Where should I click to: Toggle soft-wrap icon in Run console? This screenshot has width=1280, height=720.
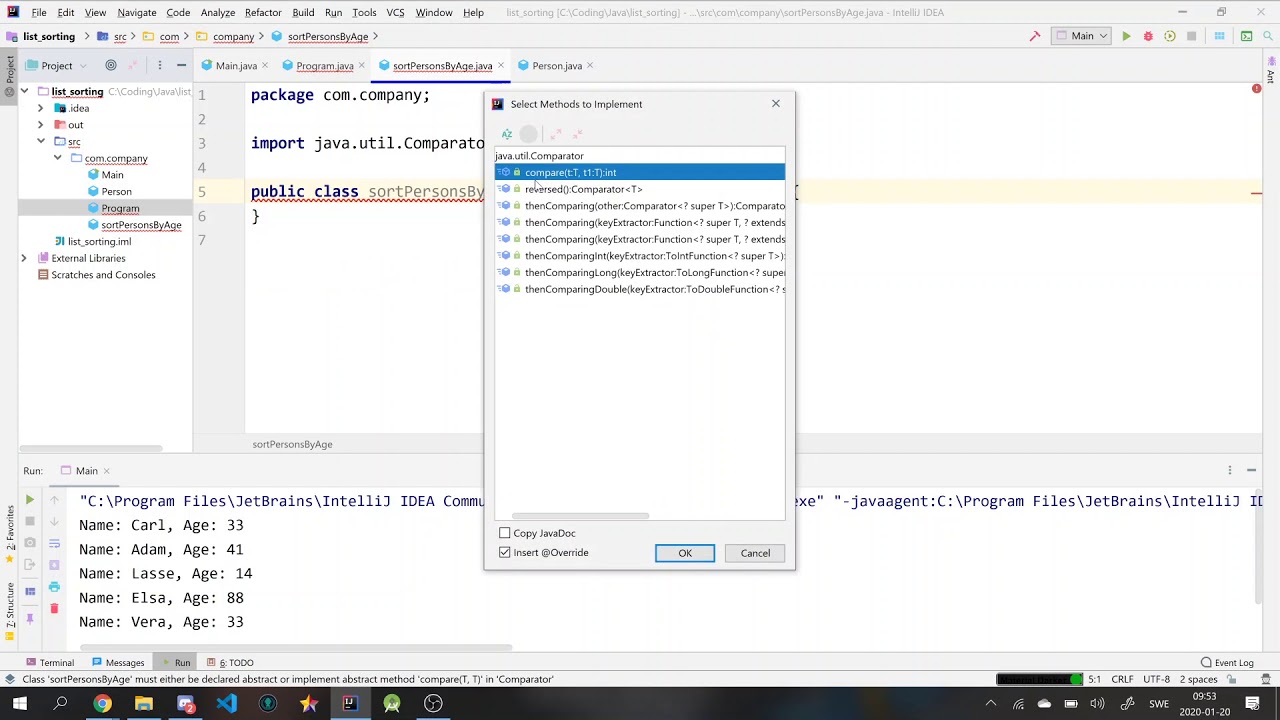[x=54, y=543]
